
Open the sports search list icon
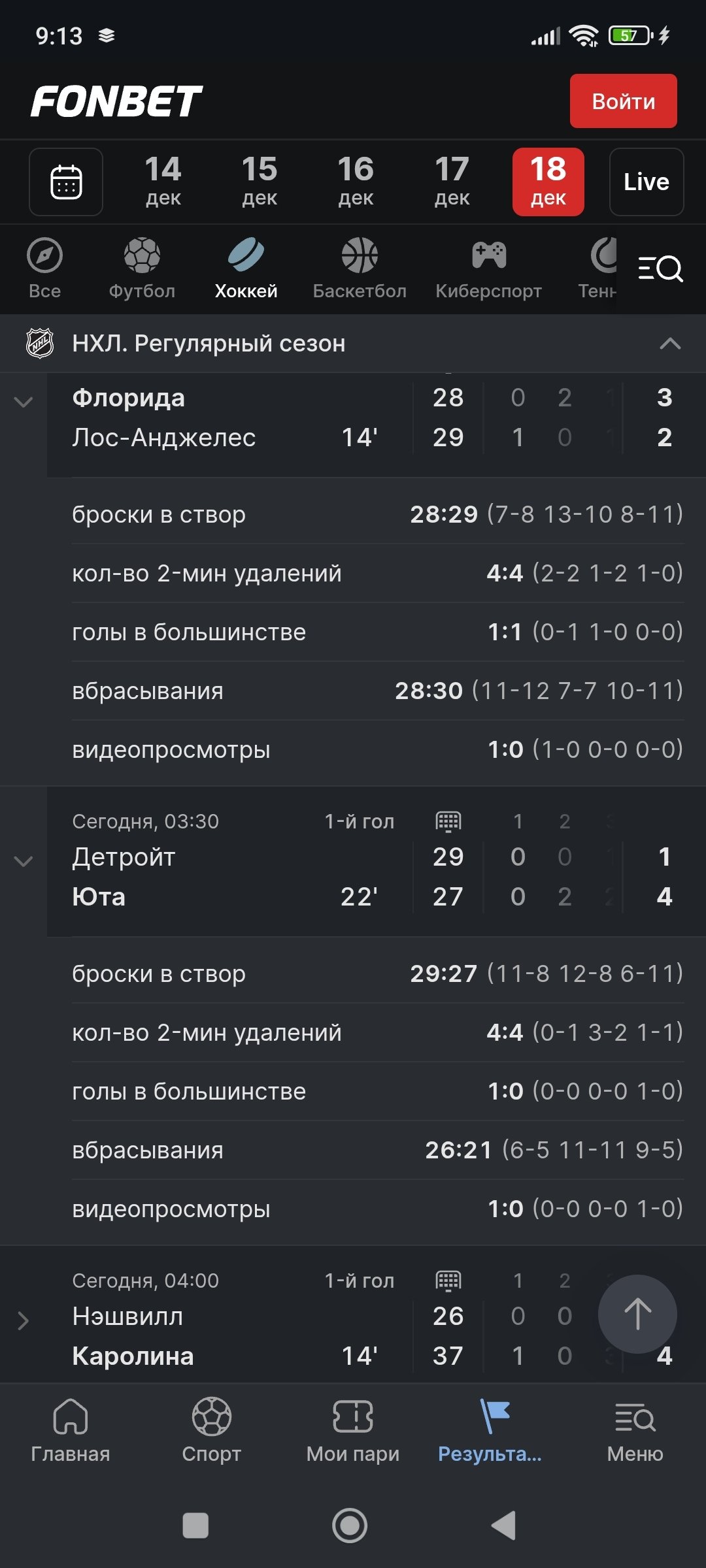point(660,268)
